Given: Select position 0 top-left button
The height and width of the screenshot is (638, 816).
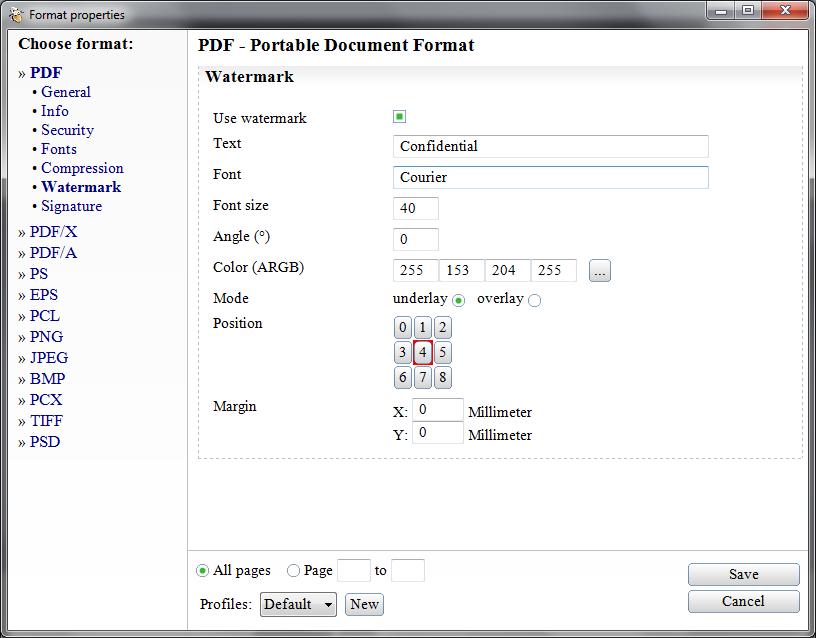Looking at the screenshot, I should click(x=403, y=328).
